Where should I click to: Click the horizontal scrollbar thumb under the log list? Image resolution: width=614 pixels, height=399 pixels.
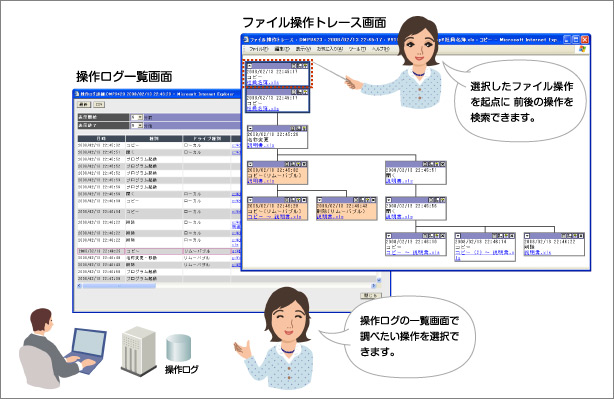pos(119,286)
